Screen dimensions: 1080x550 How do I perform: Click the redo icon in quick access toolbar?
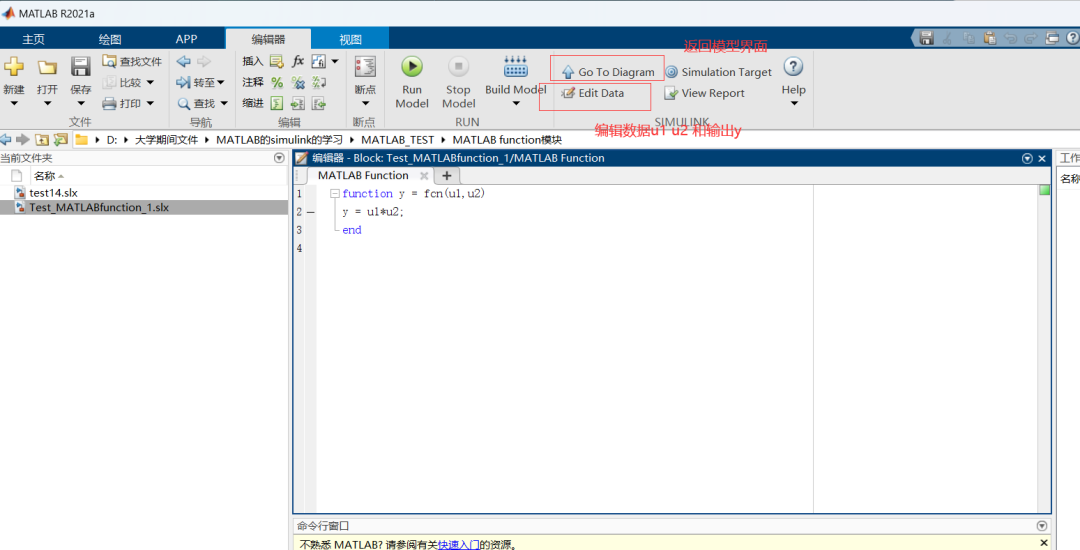(1031, 39)
